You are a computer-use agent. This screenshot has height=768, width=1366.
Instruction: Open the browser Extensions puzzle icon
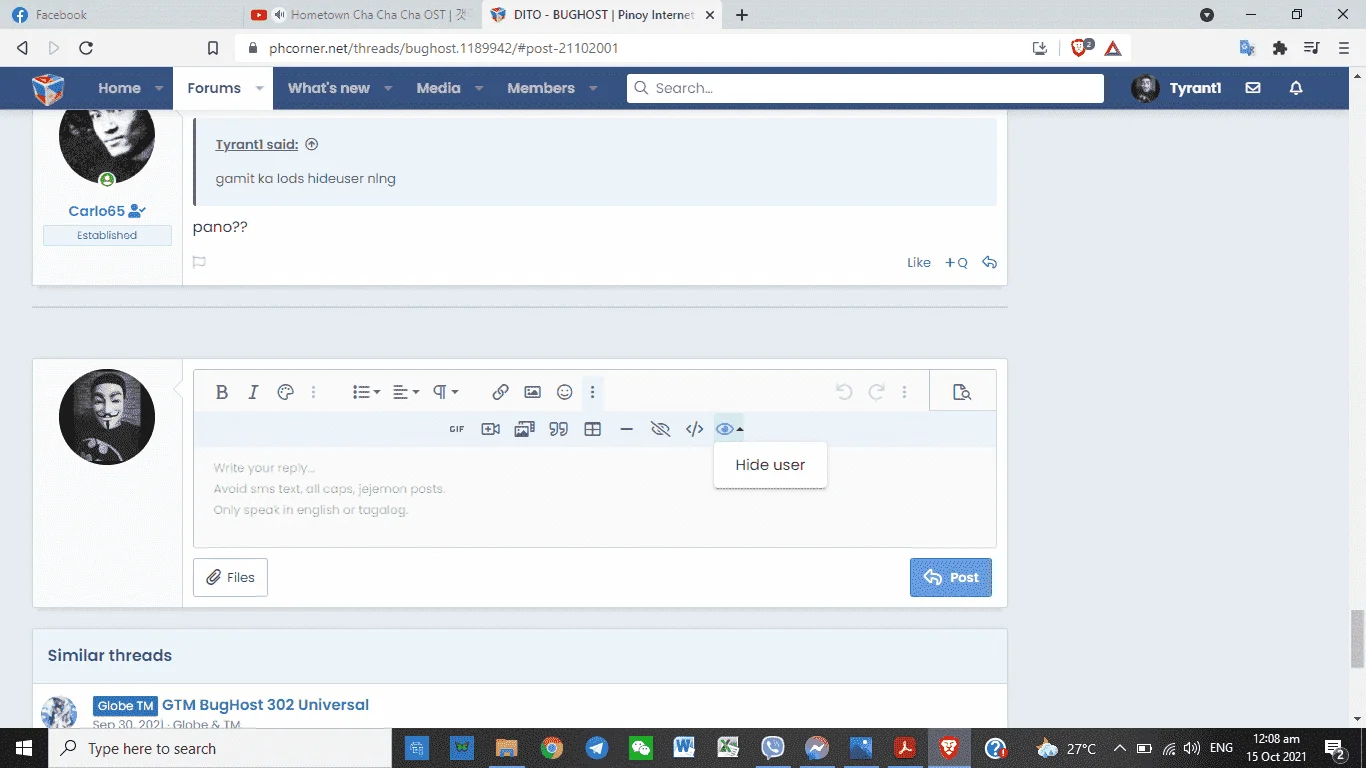[1279, 48]
